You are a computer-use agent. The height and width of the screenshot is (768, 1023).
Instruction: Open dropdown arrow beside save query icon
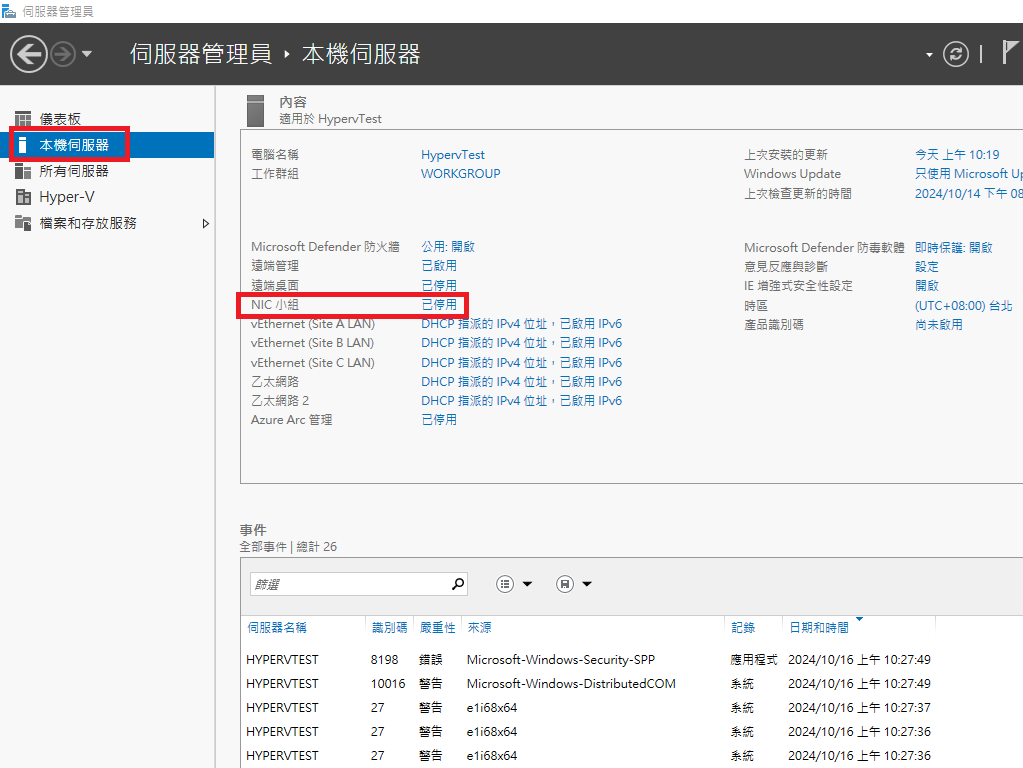(x=587, y=584)
